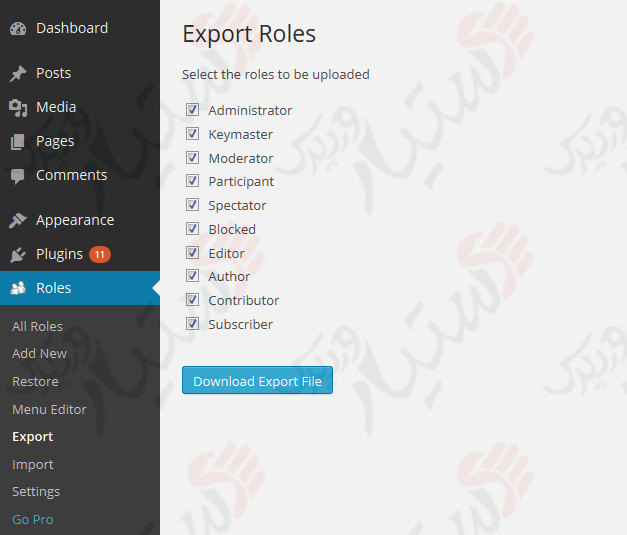Image resolution: width=627 pixels, height=535 pixels.
Task: Open Roles Settings submenu link
Action: click(x=36, y=492)
